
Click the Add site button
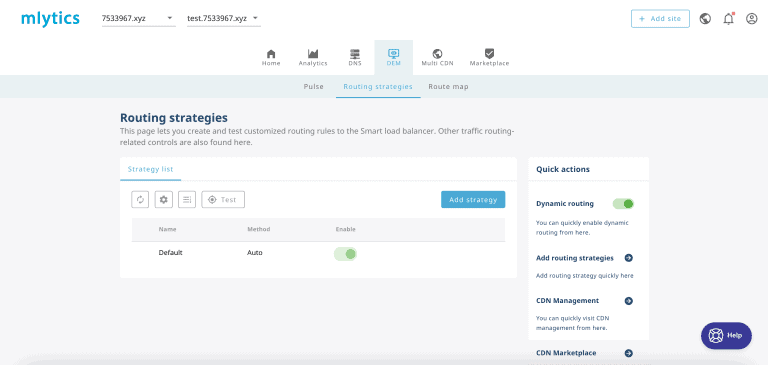pos(660,19)
